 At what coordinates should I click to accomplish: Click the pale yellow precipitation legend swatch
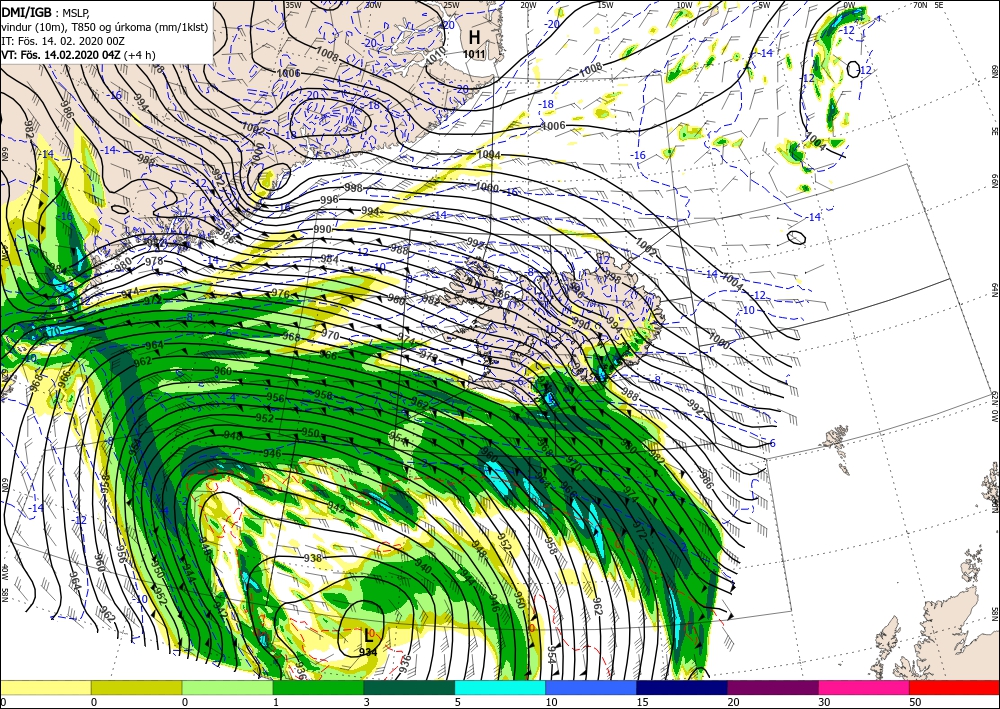45,687
